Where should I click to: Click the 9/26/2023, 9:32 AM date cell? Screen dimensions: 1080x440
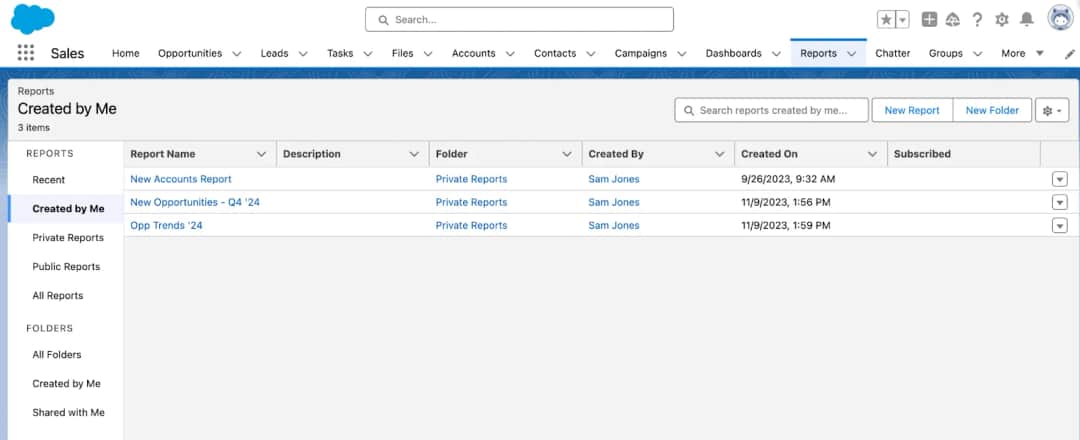pyautogui.click(x=788, y=179)
